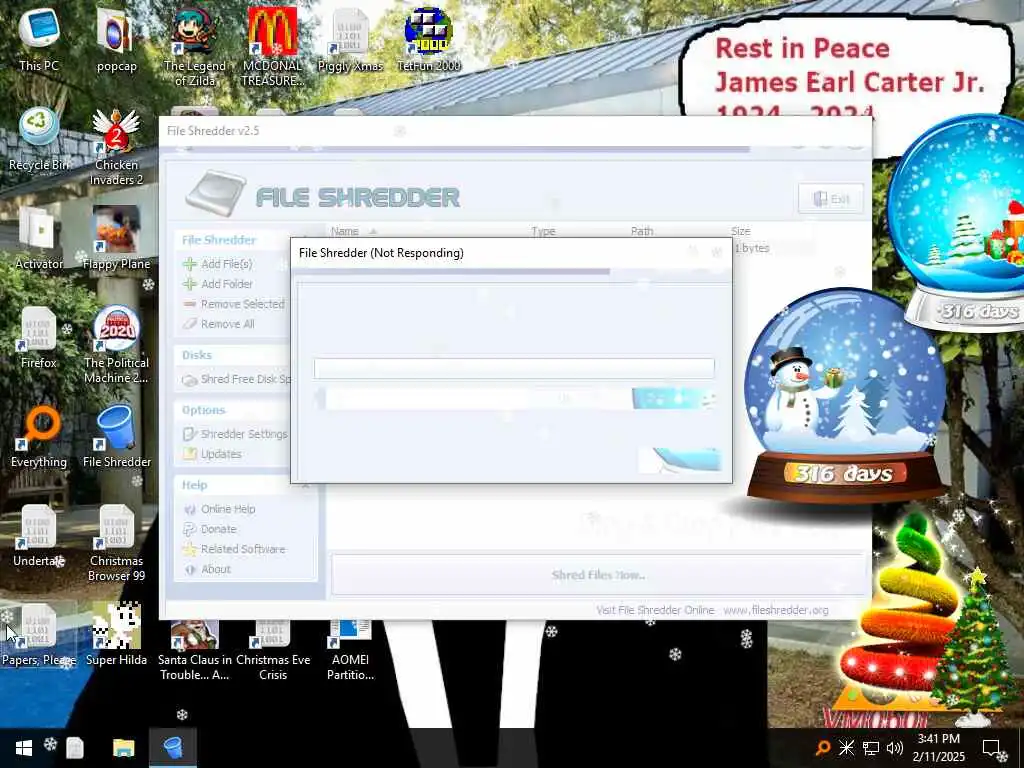Click the snowman snow globe countdown widget

845,397
